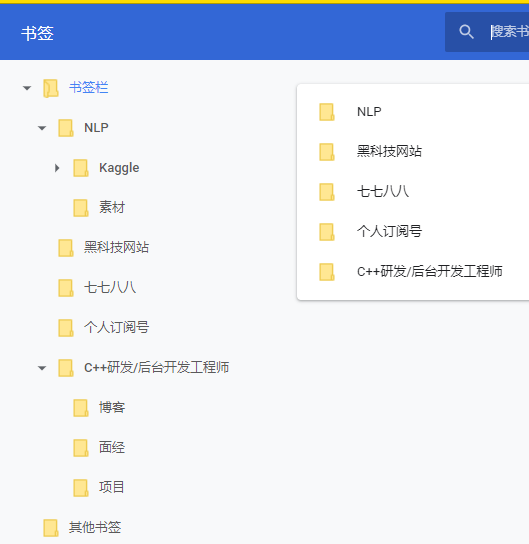529x544 pixels.
Task: Select 个人订阅号 text in the list card
Action: tap(389, 231)
